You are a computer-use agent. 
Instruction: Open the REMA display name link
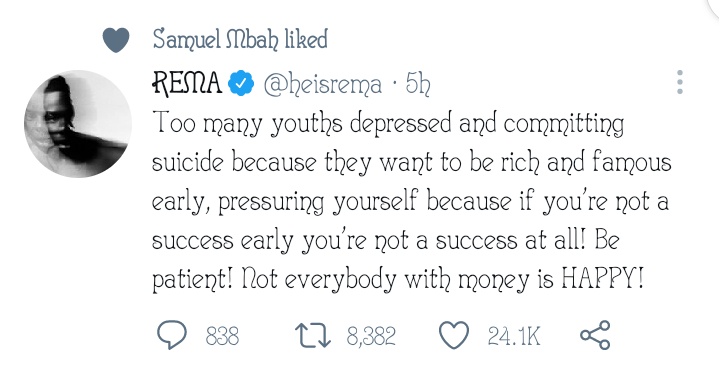pyautogui.click(x=187, y=83)
